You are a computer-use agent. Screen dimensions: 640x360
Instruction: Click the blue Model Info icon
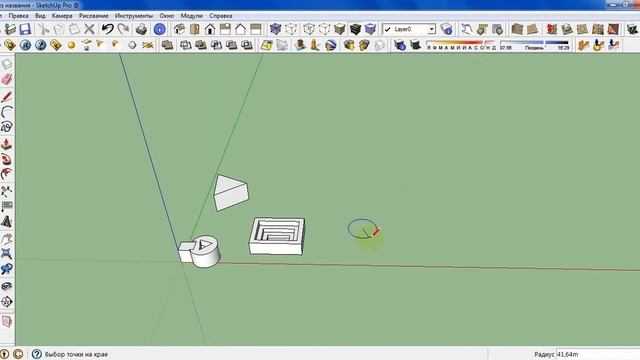pos(160,29)
